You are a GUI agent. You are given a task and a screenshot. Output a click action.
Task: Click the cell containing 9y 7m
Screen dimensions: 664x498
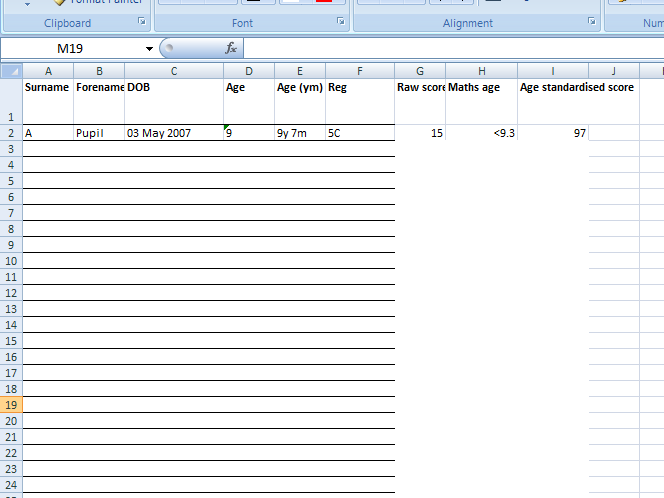(x=300, y=133)
